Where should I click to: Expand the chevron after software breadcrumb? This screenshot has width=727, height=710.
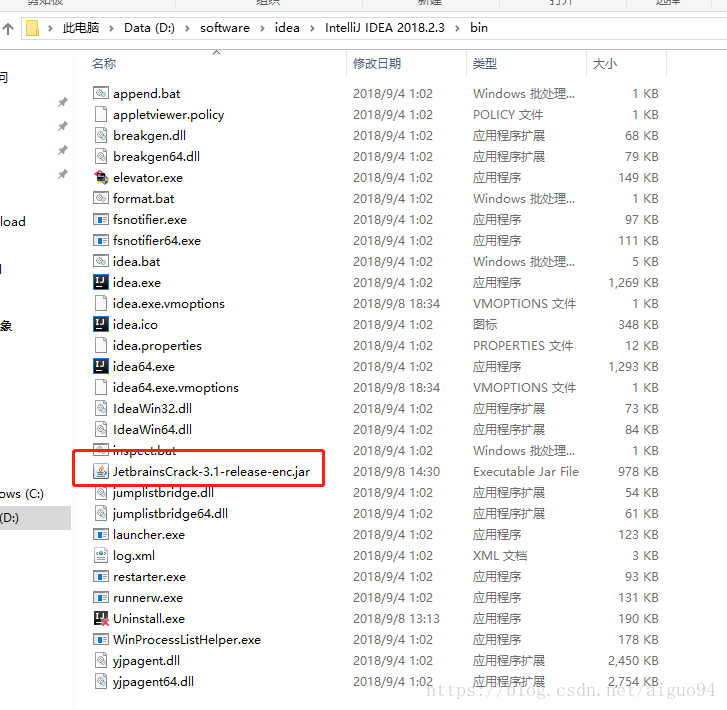262,28
